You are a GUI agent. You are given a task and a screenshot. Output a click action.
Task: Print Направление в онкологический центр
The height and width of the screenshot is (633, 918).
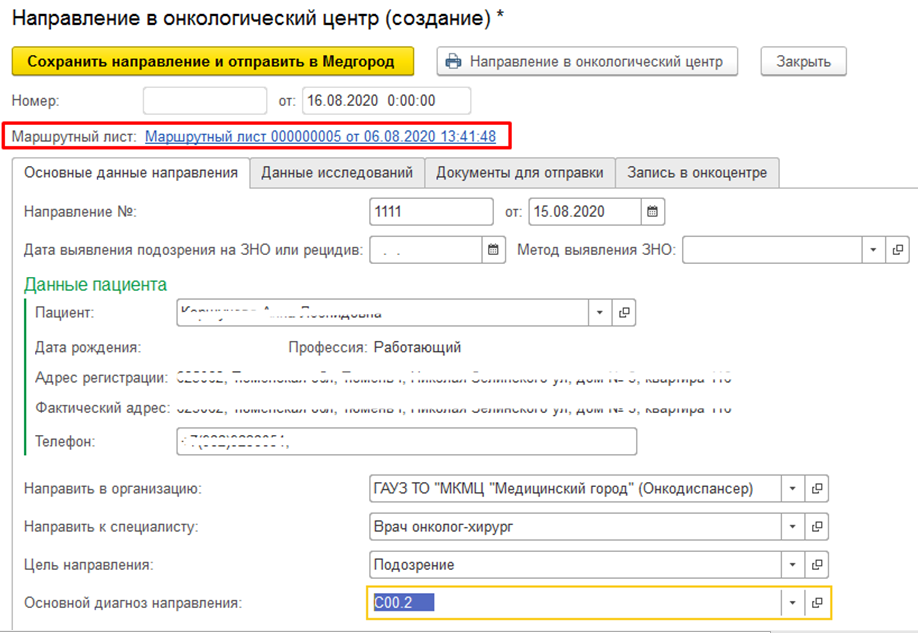pyautogui.click(x=586, y=61)
